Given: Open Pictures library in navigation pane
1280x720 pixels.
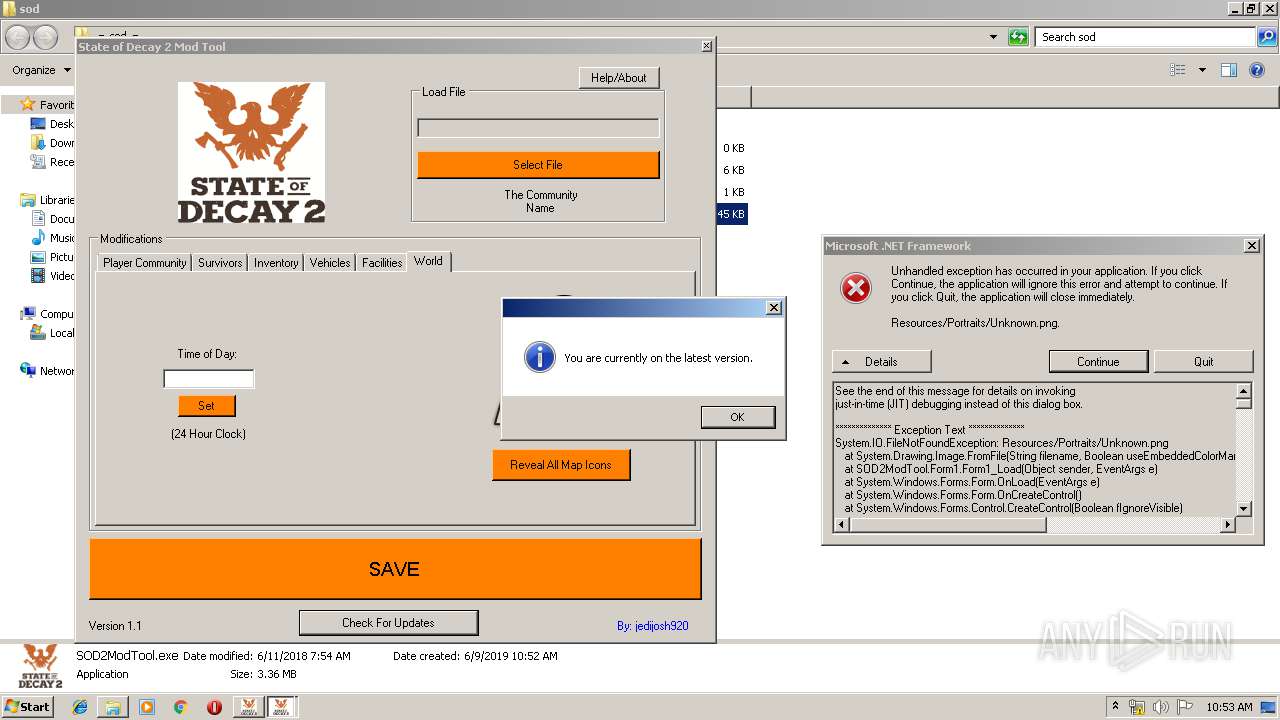Looking at the screenshot, I should 51,257.
